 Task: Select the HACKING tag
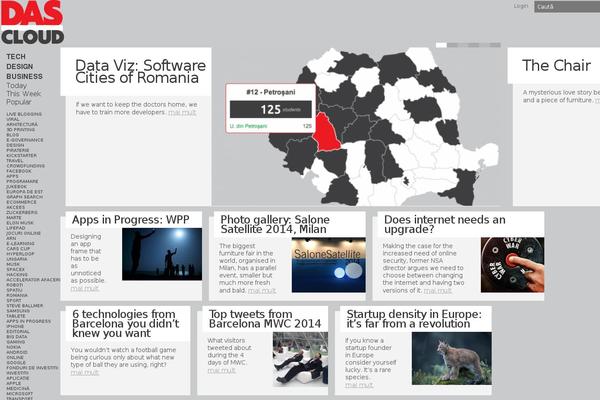click(x=17, y=274)
